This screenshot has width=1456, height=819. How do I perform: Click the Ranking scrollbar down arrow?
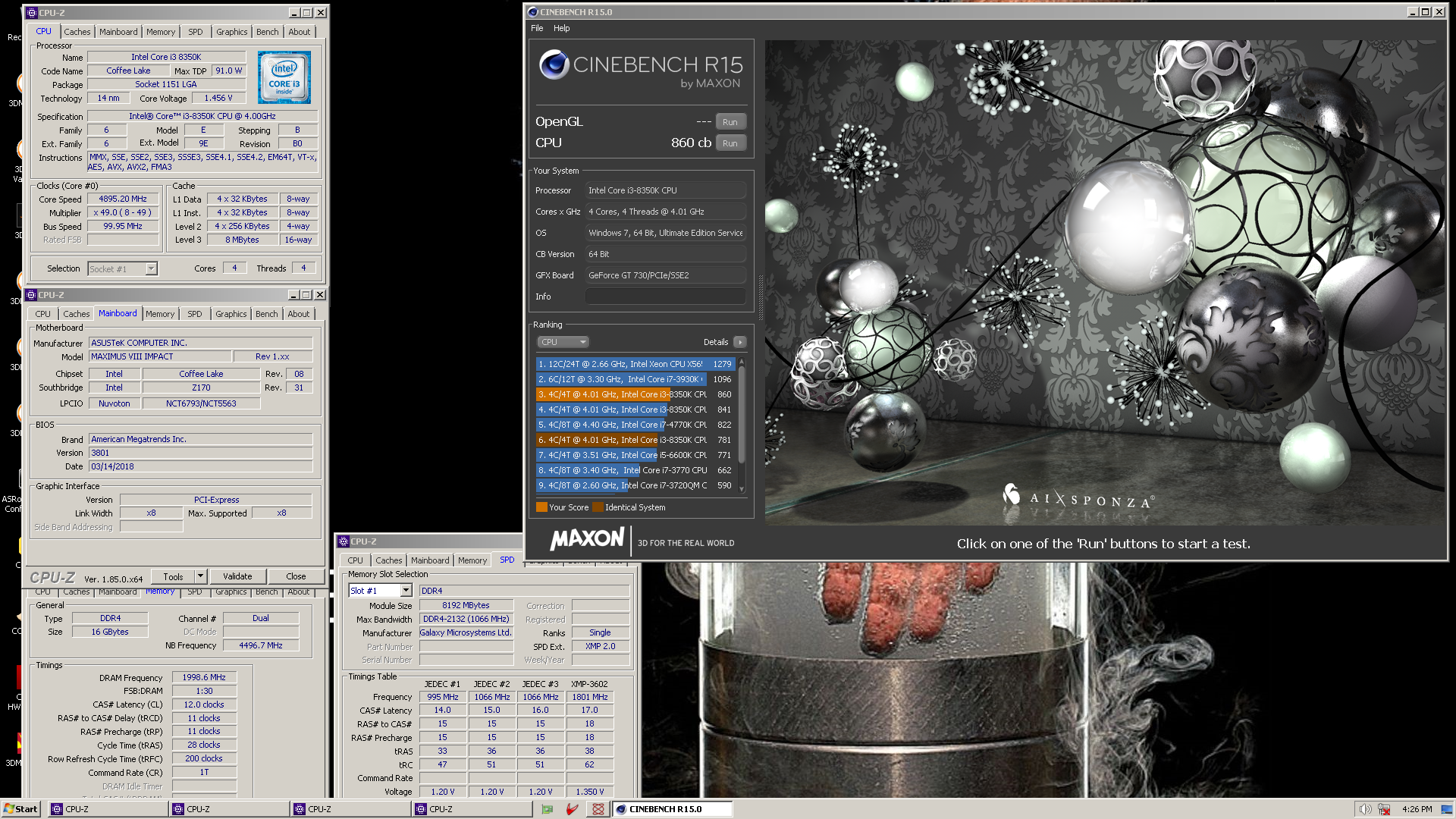[742, 489]
